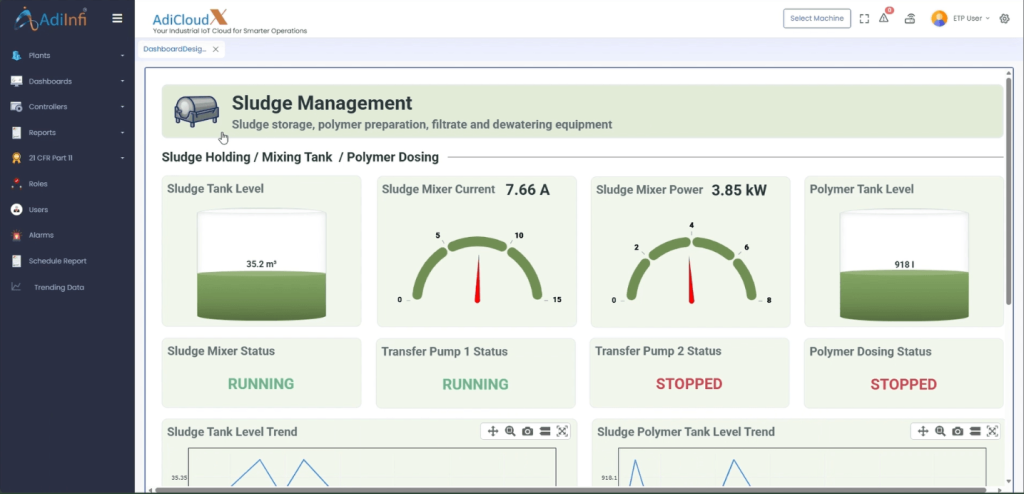Toggle compare data on Sludge Polymer Tank Trend
The image size is (1024, 494).
click(975, 431)
